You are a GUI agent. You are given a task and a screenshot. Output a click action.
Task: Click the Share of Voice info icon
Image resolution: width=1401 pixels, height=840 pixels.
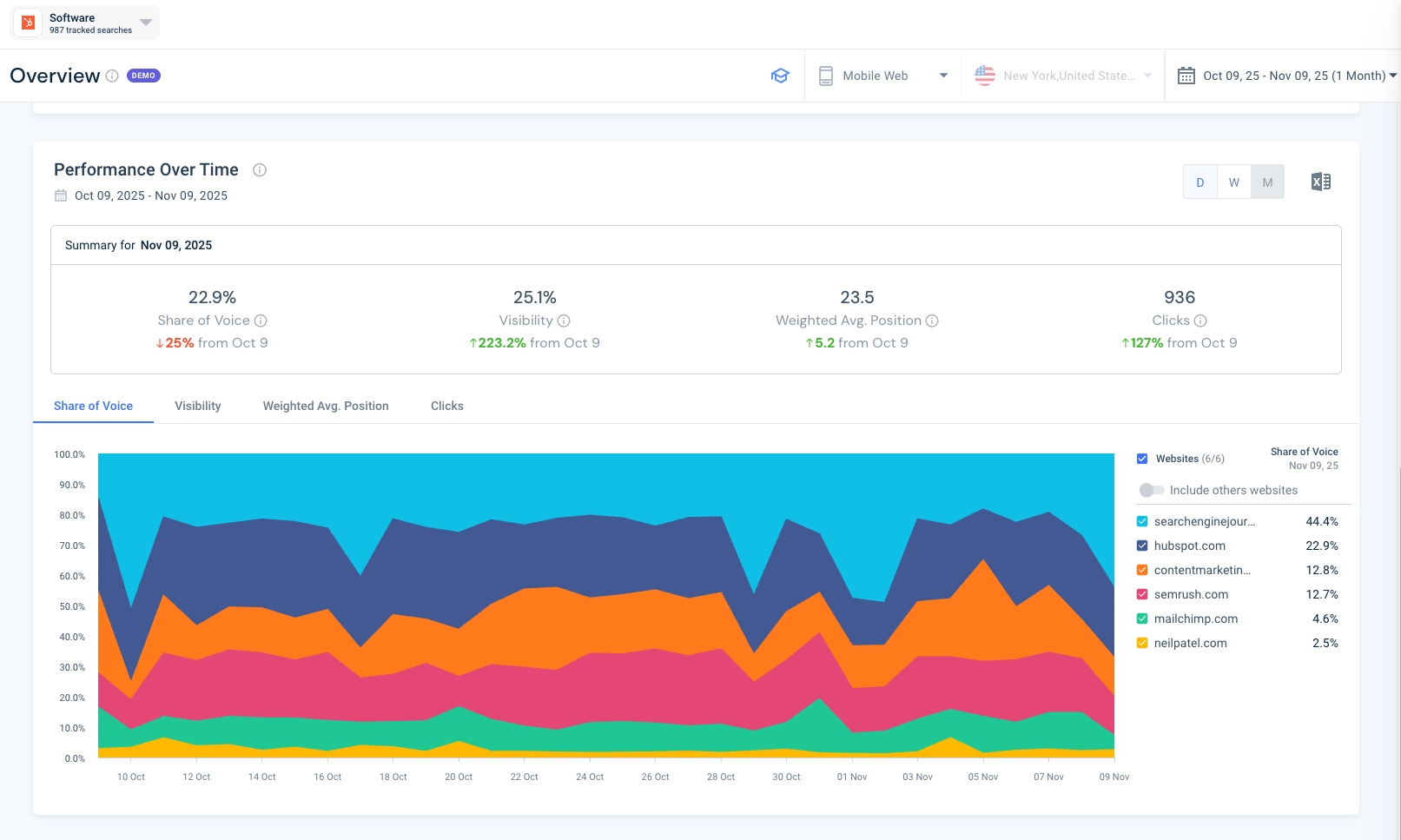261,321
